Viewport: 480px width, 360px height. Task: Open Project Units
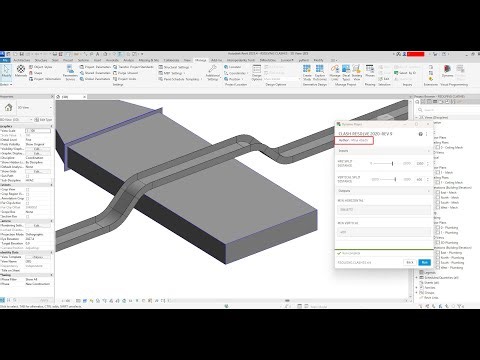124,79
